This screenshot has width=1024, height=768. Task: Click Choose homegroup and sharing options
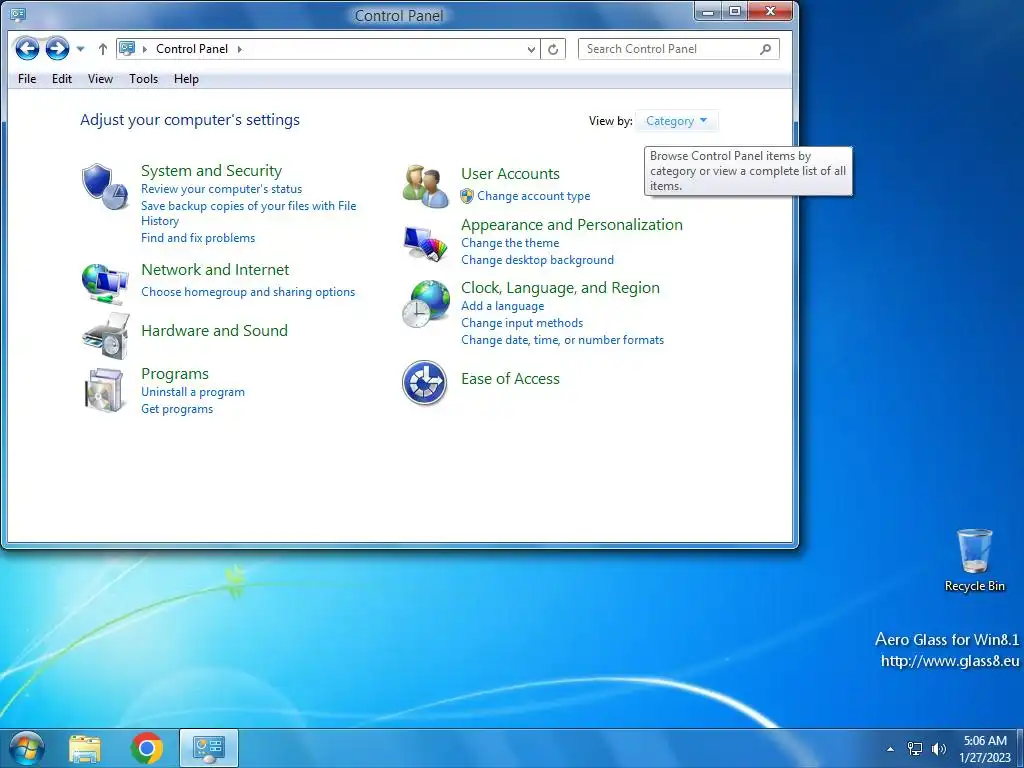click(x=248, y=292)
